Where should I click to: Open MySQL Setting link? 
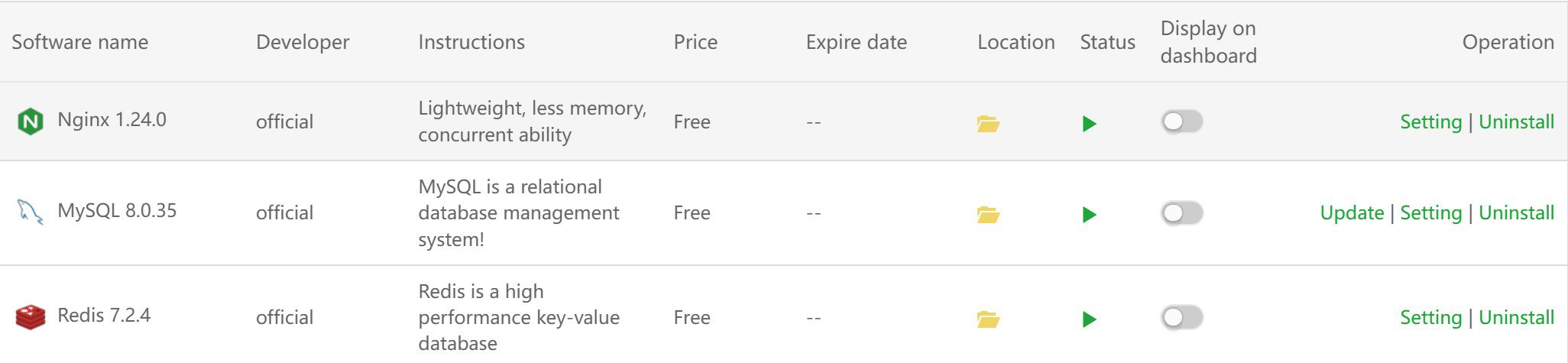tap(1430, 212)
